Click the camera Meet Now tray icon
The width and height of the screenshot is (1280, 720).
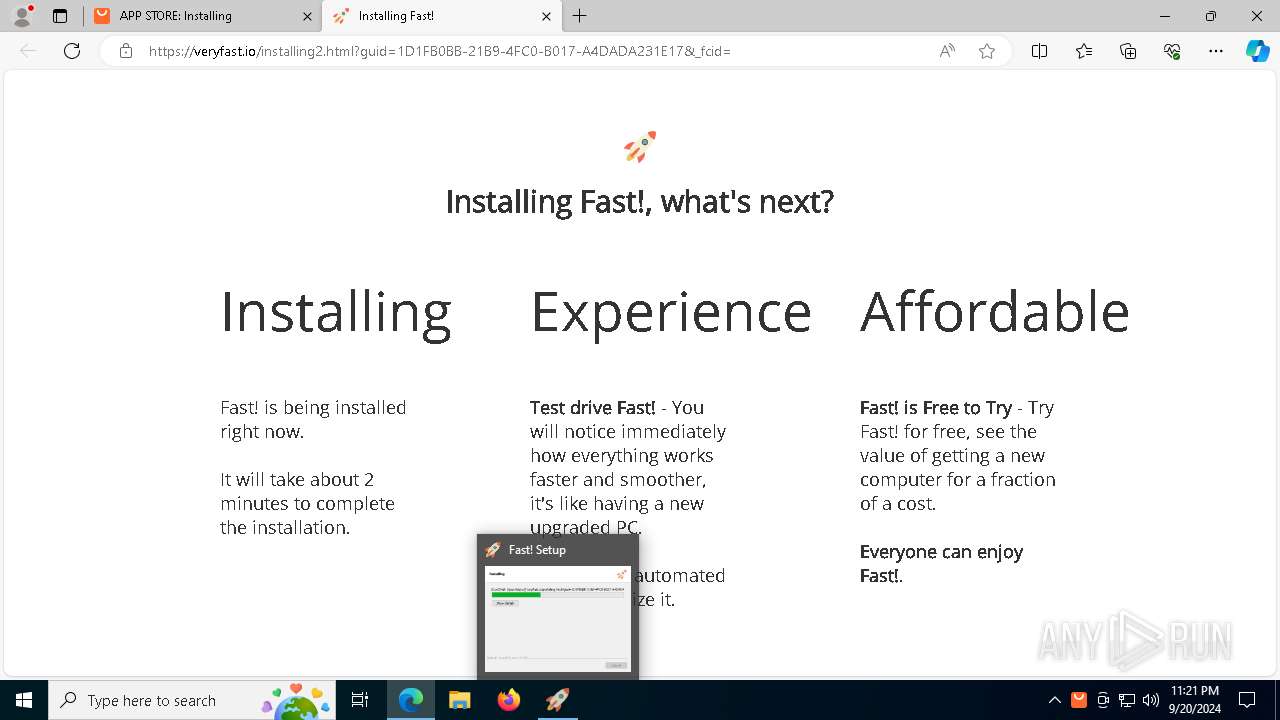pos(1103,700)
